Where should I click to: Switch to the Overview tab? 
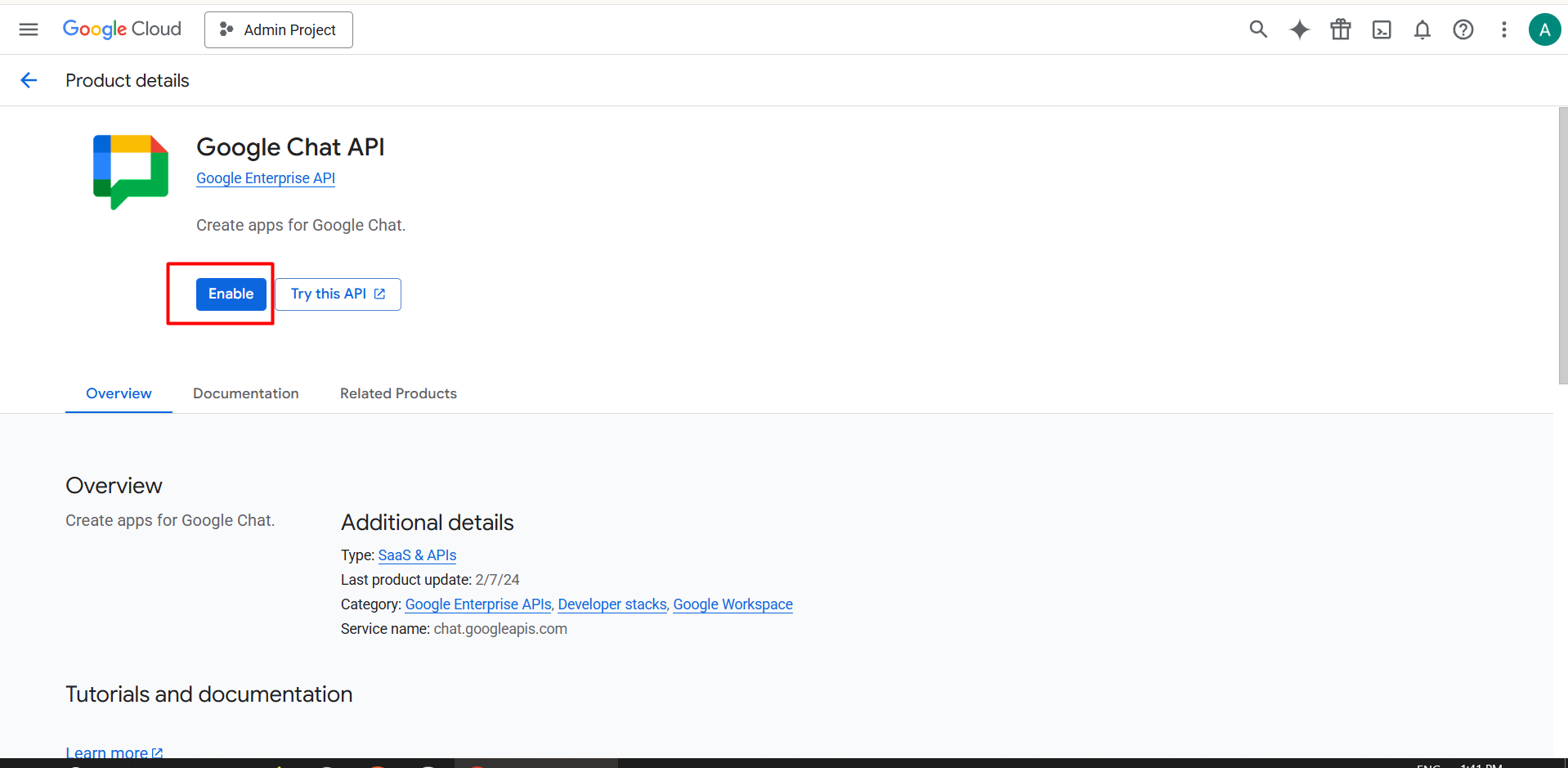(x=119, y=393)
